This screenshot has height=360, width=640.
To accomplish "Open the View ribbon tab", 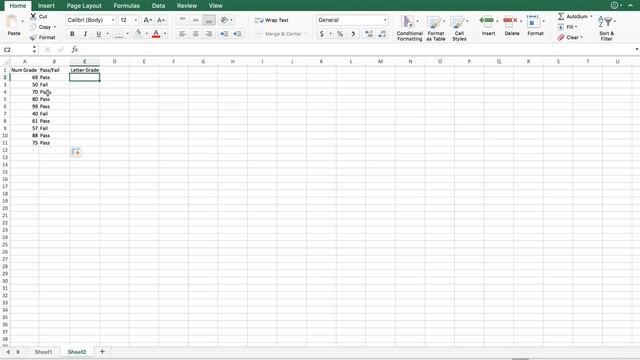I will [216, 6].
